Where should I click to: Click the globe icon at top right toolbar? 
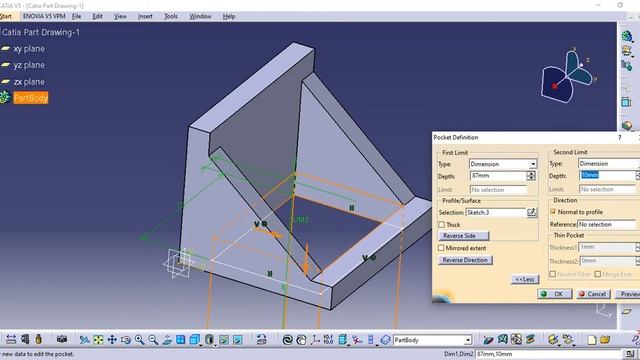[x=627, y=36]
